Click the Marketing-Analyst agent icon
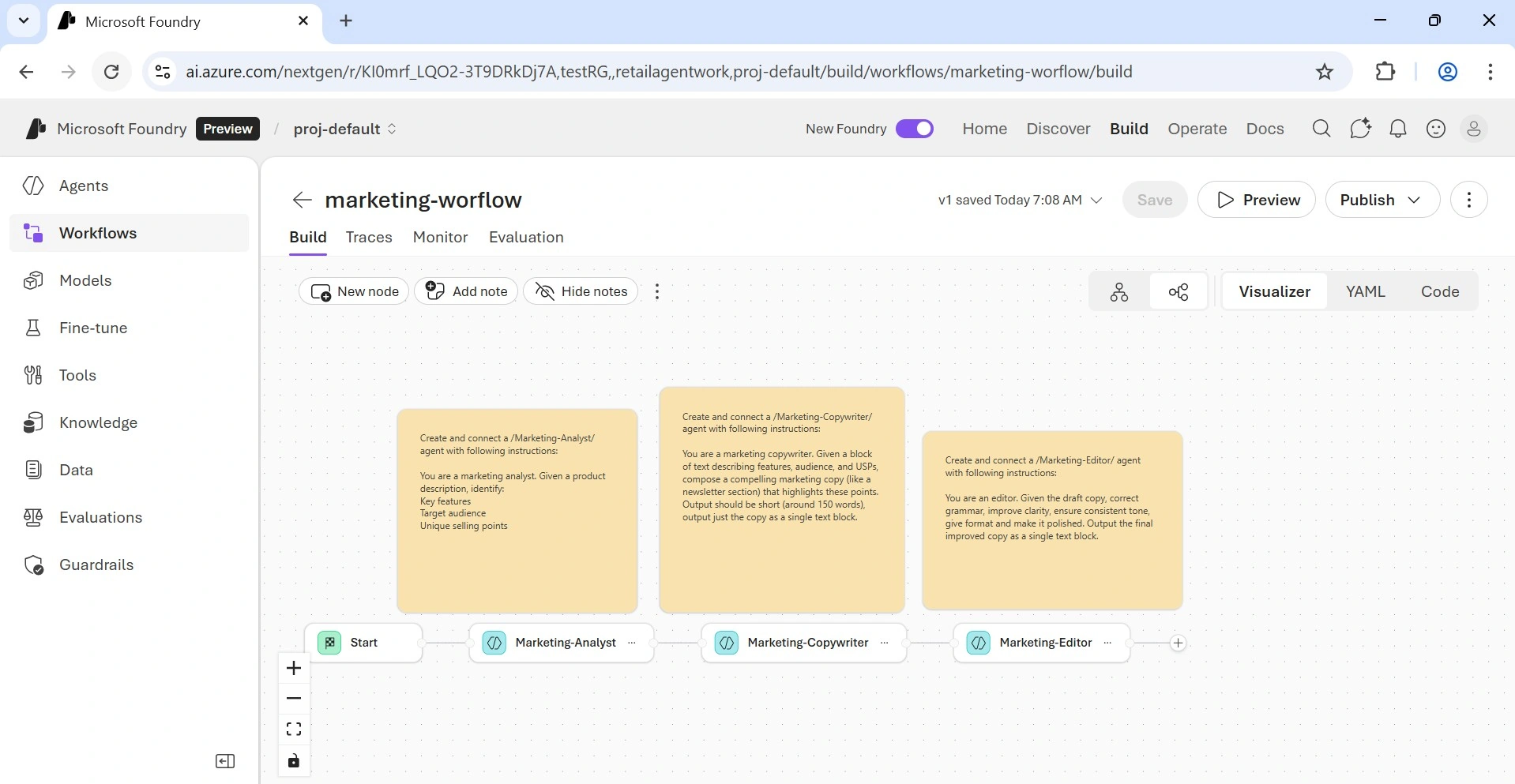 [494, 643]
